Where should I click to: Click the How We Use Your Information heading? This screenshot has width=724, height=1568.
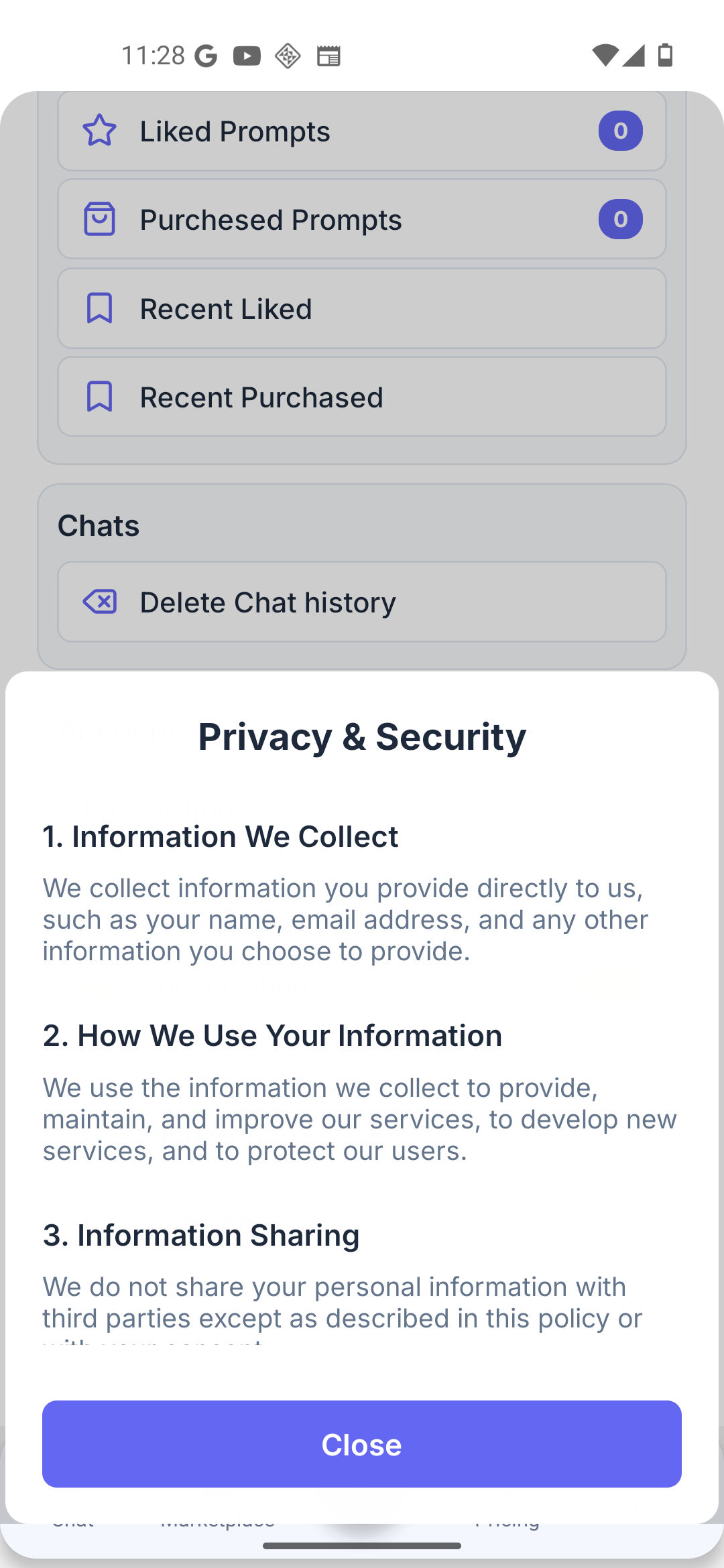click(x=272, y=1035)
